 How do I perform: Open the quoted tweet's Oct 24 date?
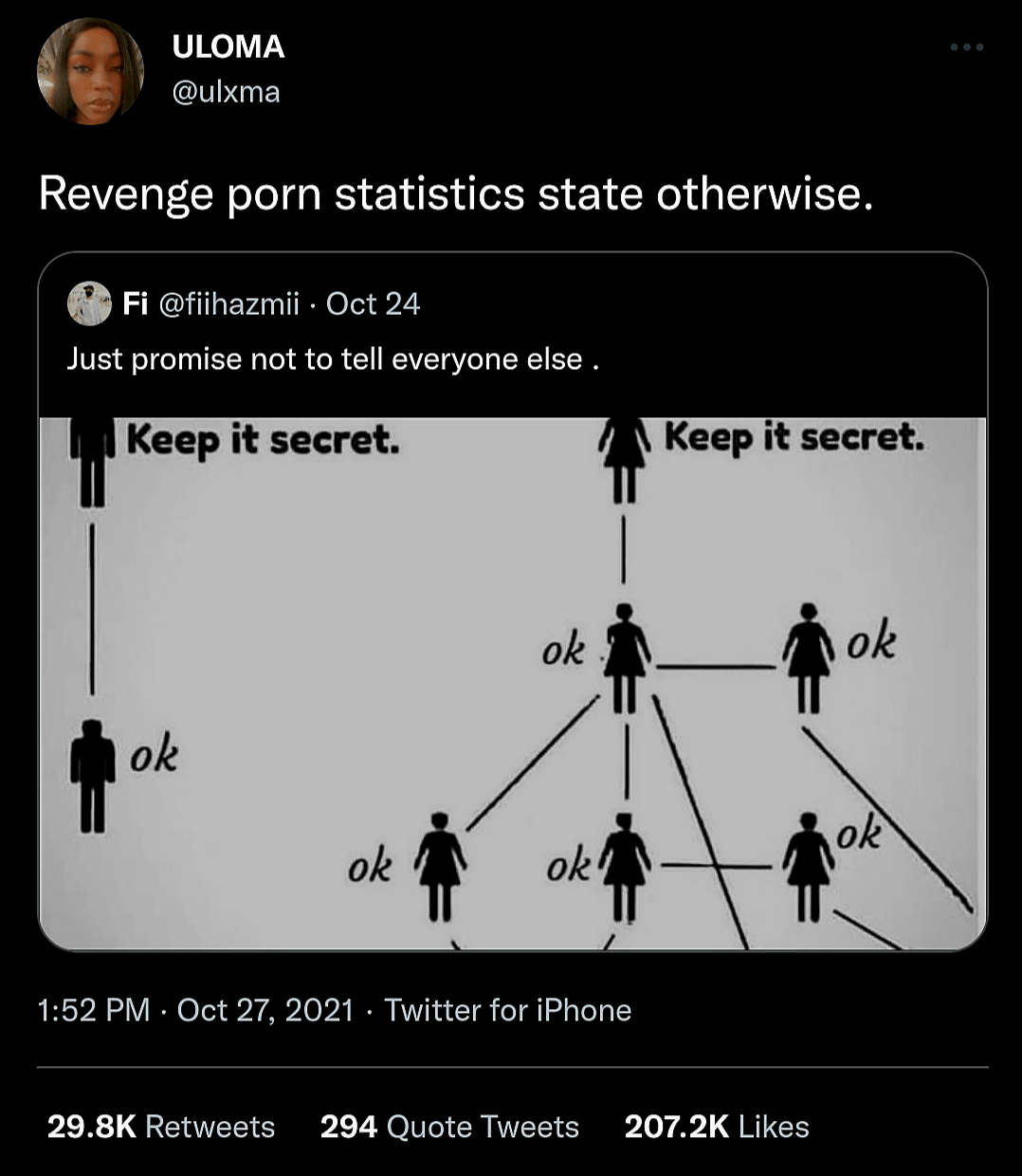point(373,303)
